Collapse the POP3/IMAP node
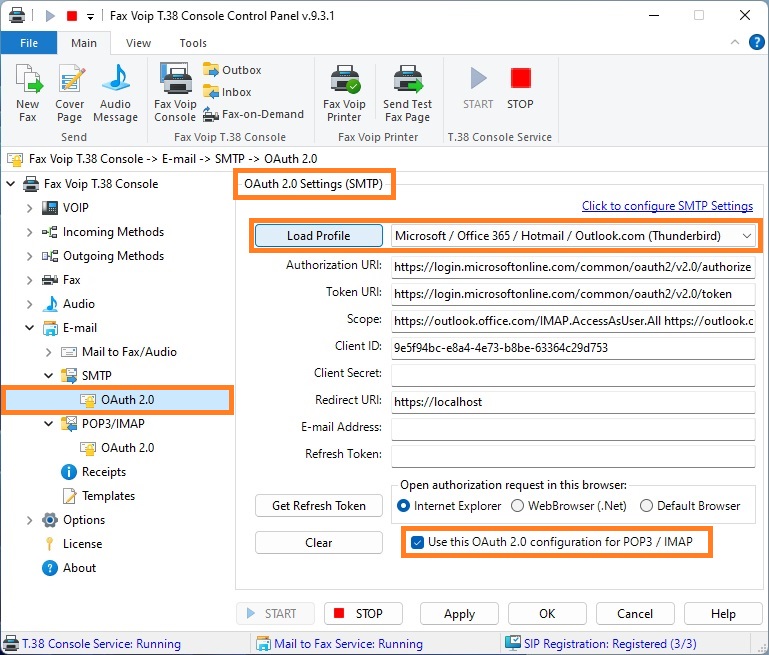 click(x=48, y=424)
